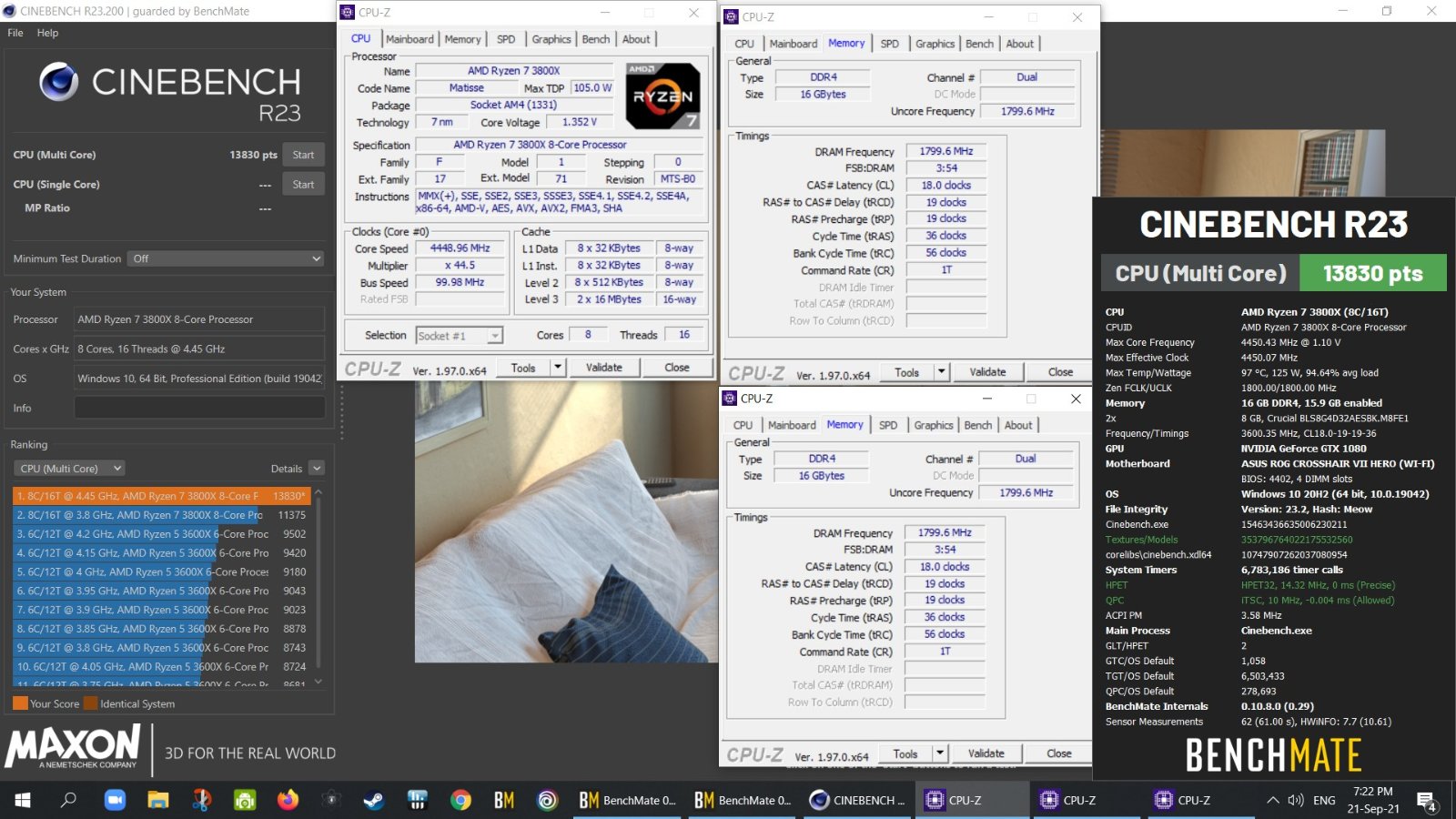Start the CPU (Multi Core) test
Viewport: 1456px width, 819px height.
303,155
